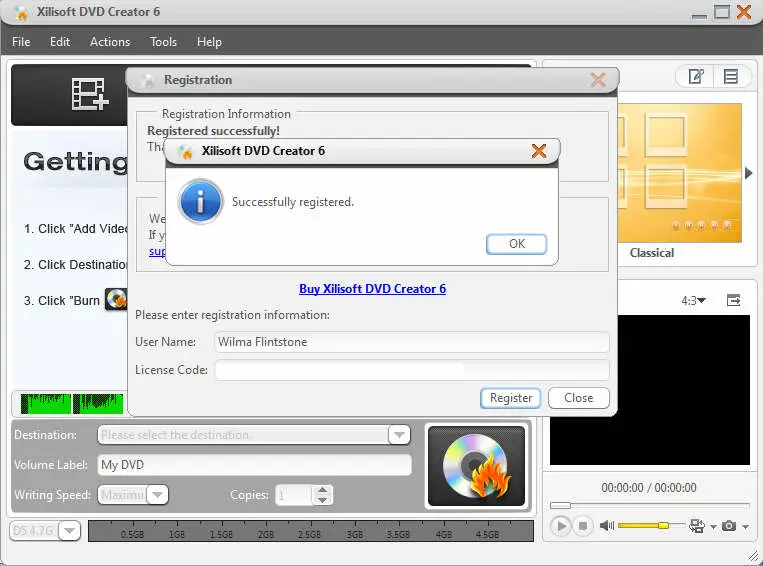Click the Xilisoft app icon in title bar
763x566 pixels.
pos(20,13)
